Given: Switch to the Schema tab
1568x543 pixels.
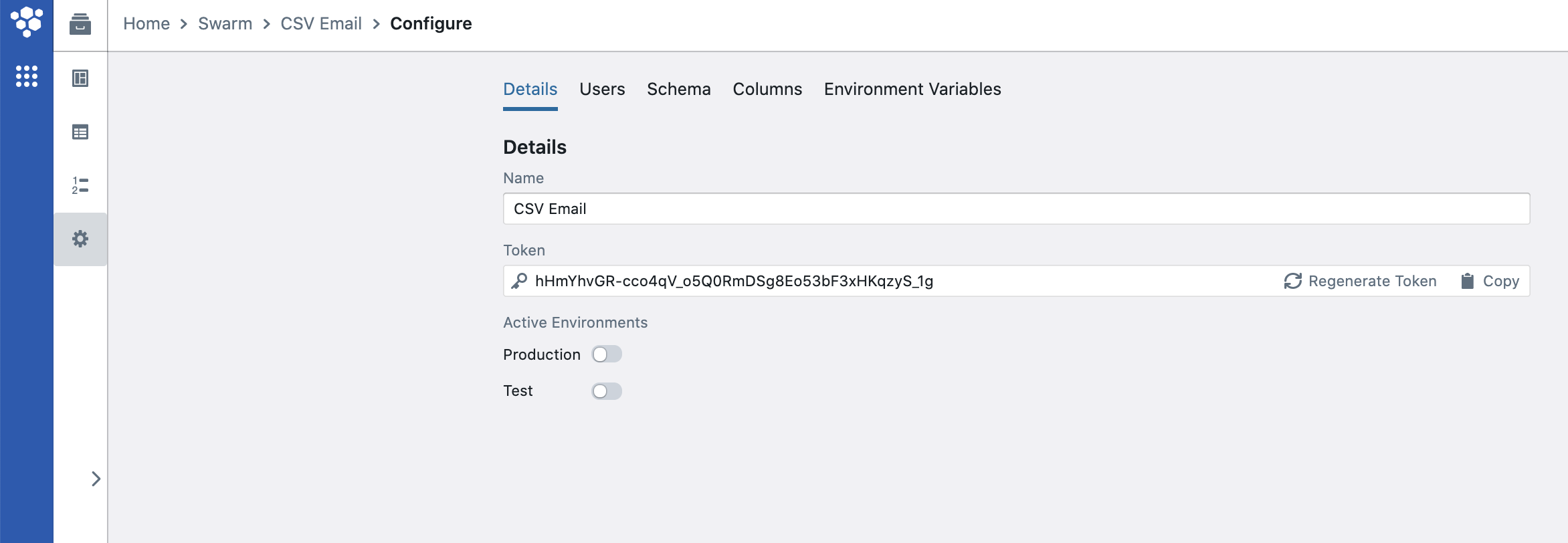Looking at the screenshot, I should pos(678,89).
